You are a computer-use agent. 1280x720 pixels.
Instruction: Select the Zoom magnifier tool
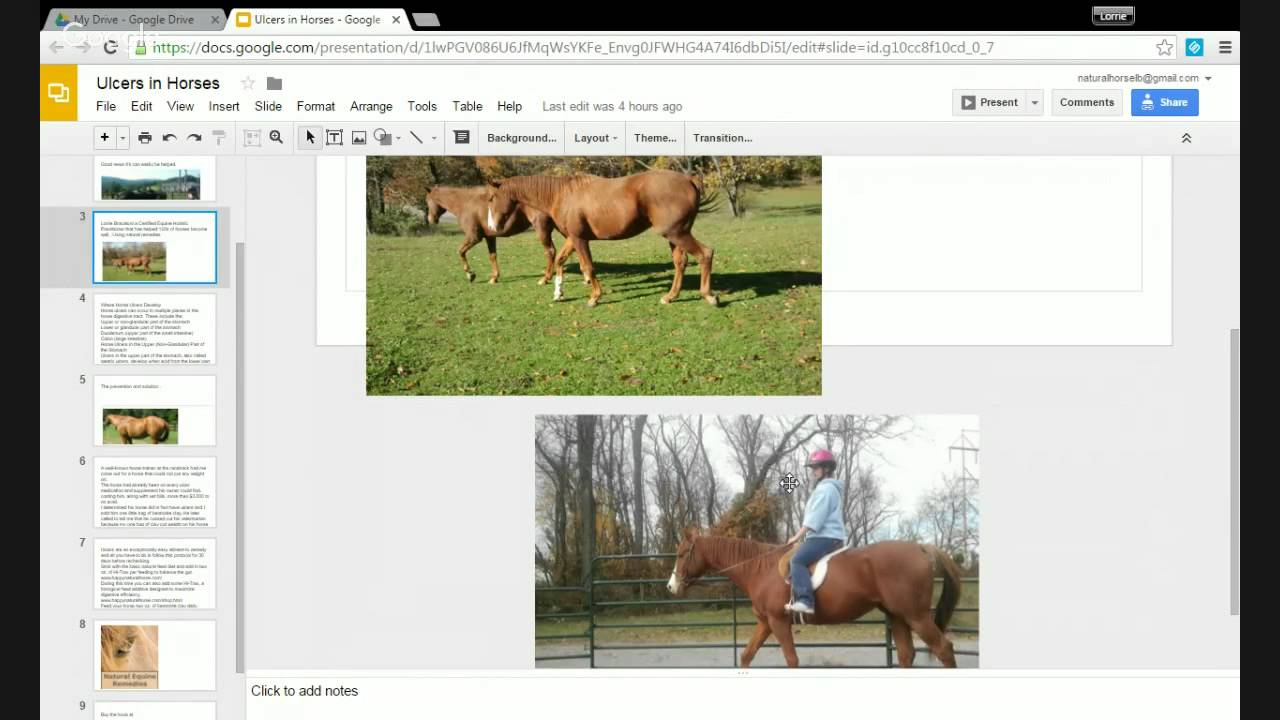pos(276,138)
